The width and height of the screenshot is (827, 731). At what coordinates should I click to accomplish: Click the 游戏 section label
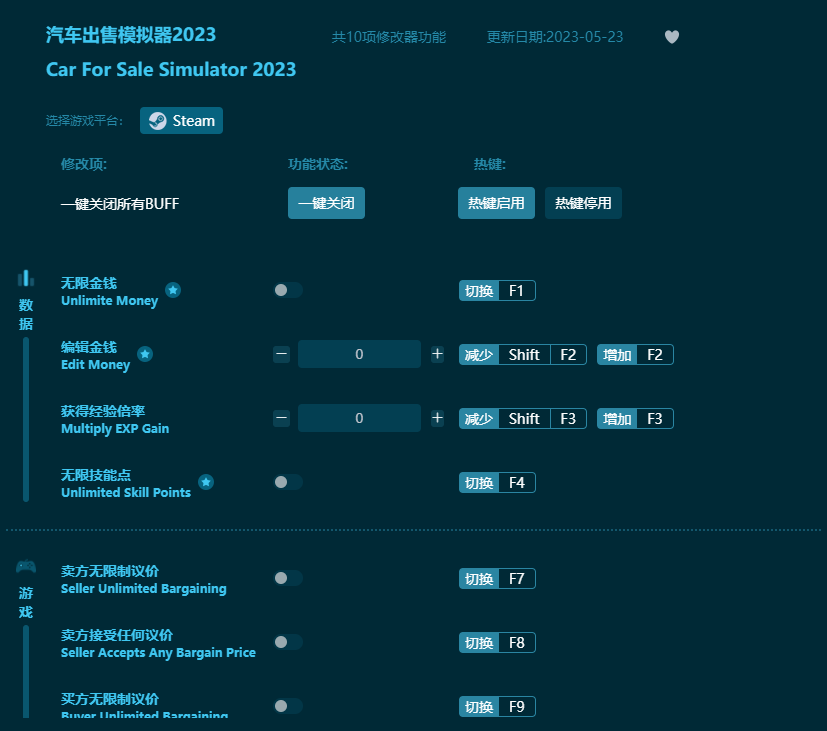coord(26,603)
